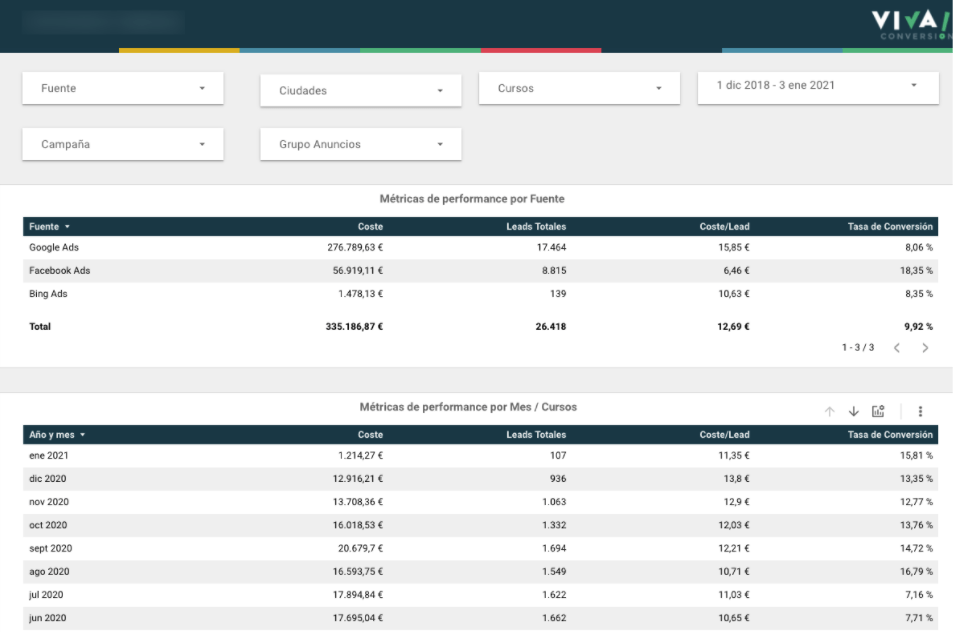Click the cost value 1.214,27 €

click(360, 455)
